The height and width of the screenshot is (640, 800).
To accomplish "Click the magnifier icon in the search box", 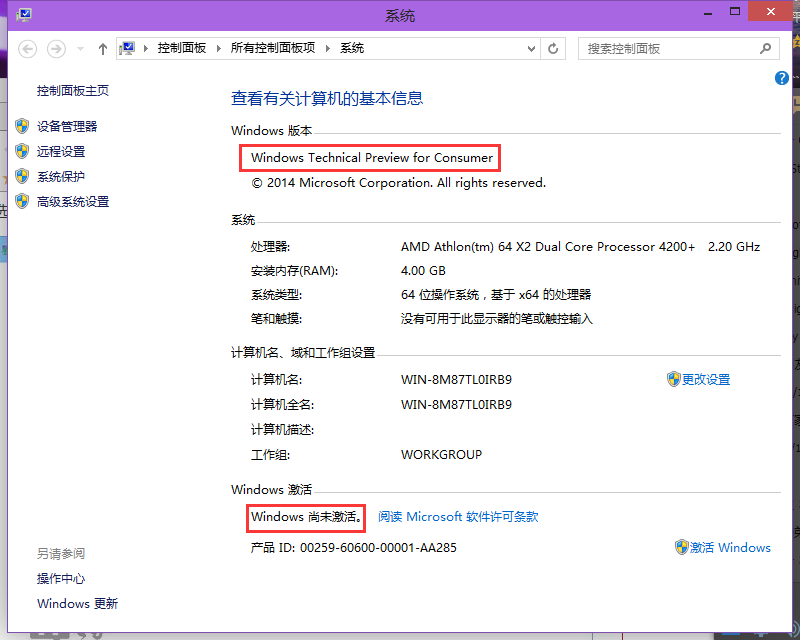I will pyautogui.click(x=766, y=48).
